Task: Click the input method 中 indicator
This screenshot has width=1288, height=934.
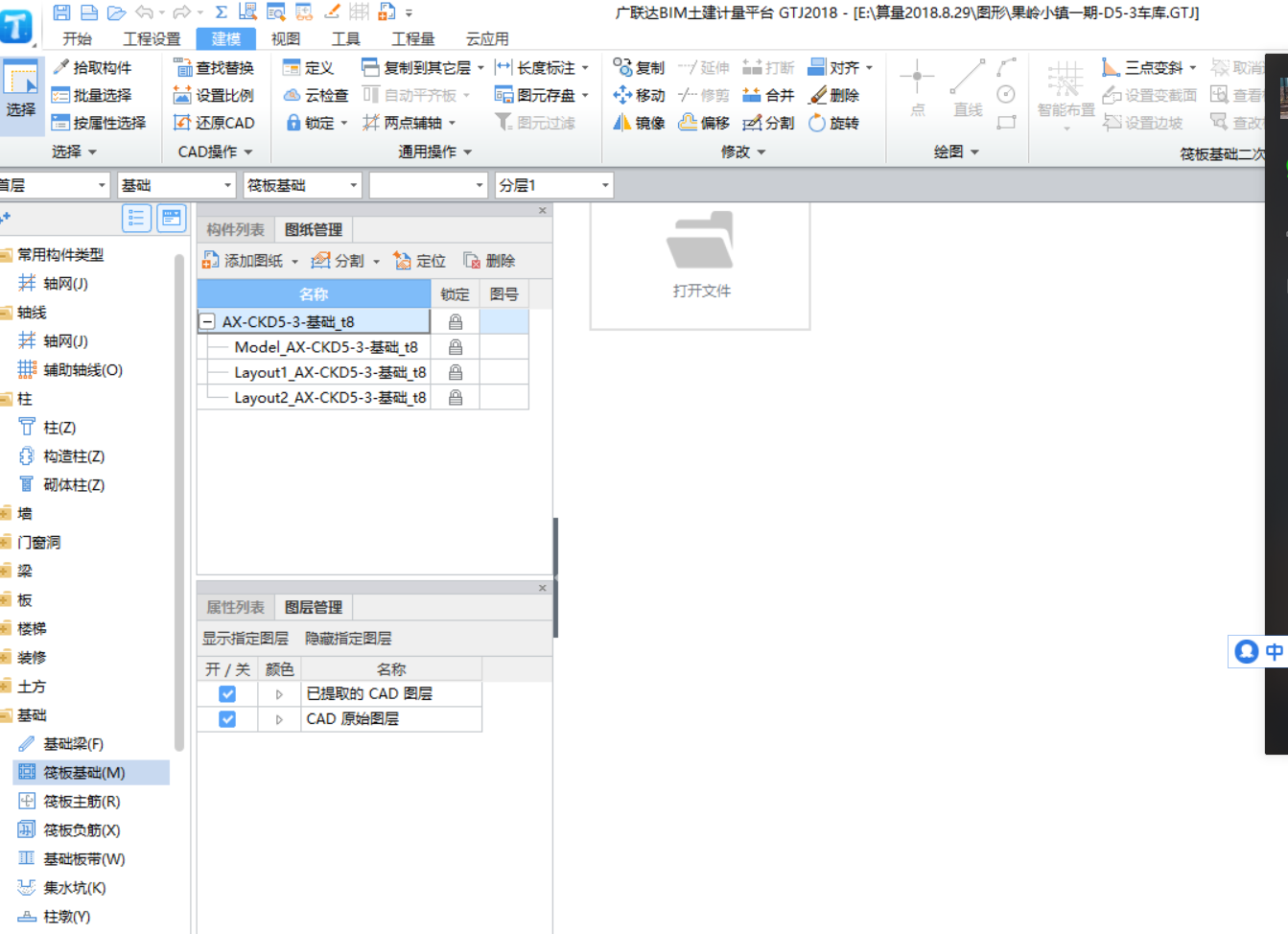Action: coord(1274,652)
